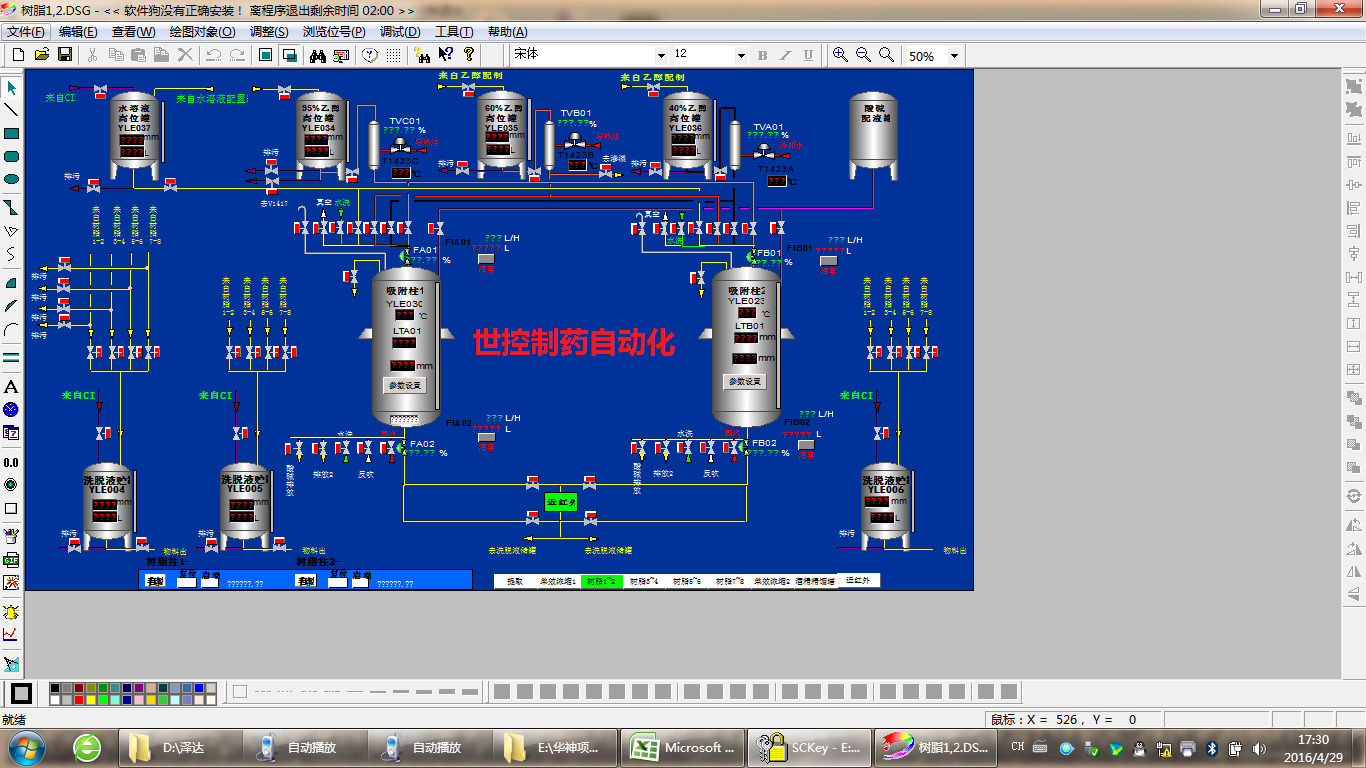Click the binoculars find icon
This screenshot has height=768, width=1366.
(x=318, y=55)
